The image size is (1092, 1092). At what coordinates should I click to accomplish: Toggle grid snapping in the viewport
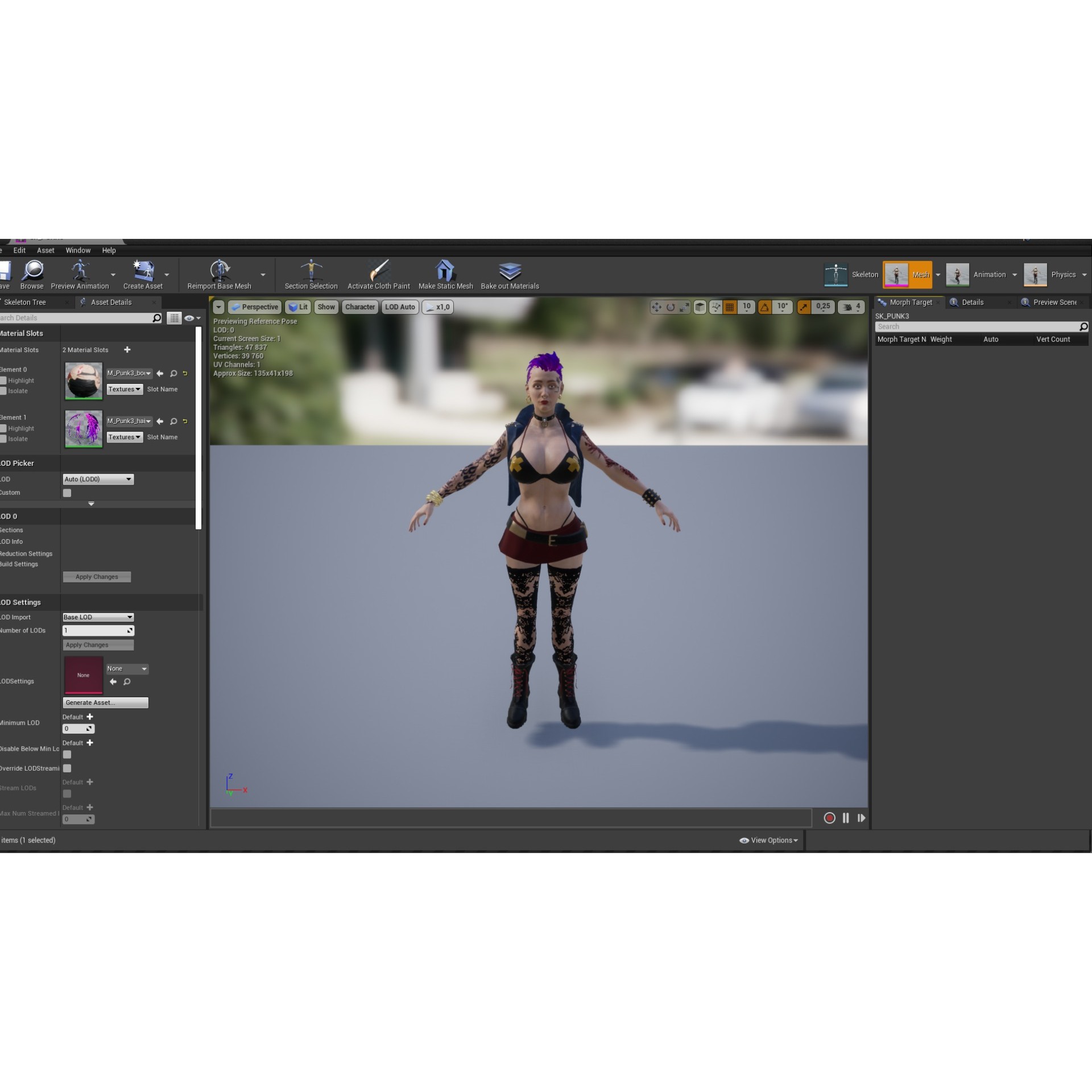pyautogui.click(x=730, y=307)
